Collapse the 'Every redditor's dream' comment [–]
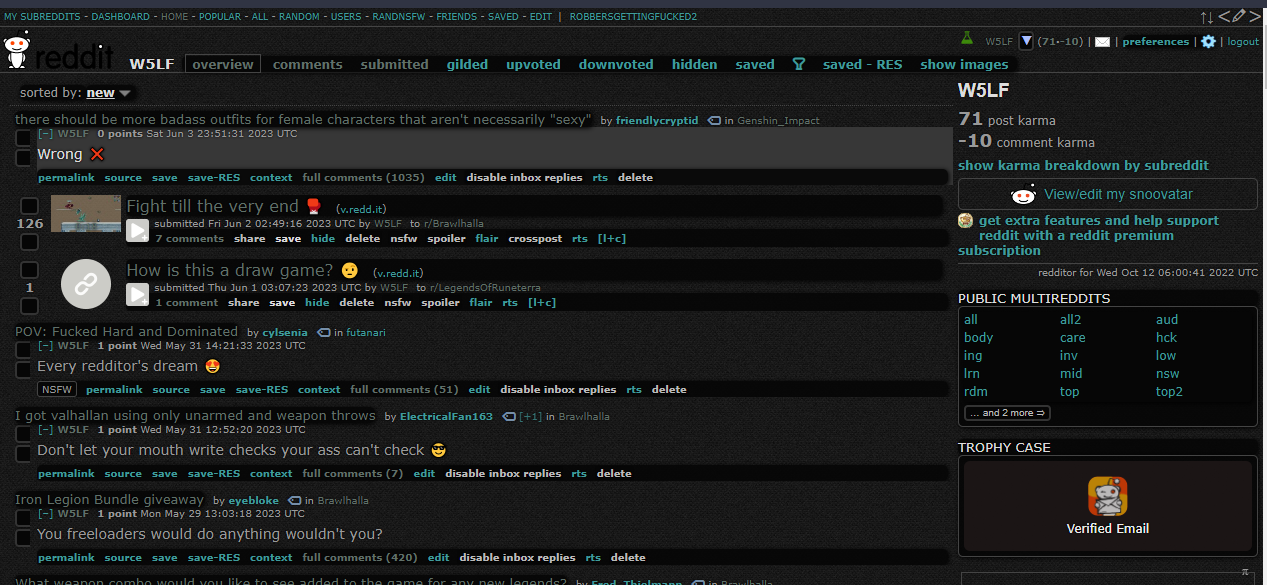Screen dimensions: 1267x585 pos(45,345)
